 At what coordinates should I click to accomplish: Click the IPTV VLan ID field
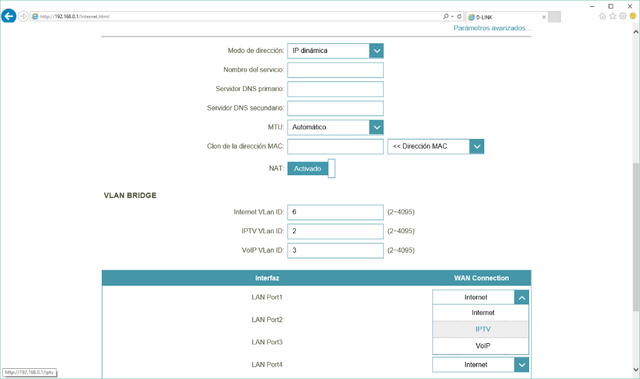pyautogui.click(x=335, y=231)
